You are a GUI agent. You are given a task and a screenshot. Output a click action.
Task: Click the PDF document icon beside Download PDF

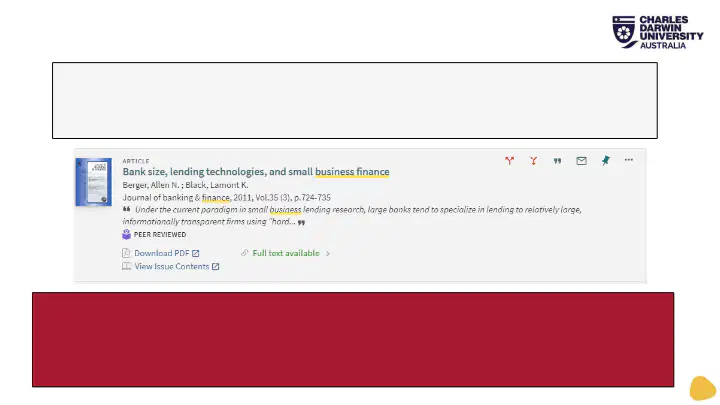point(126,253)
